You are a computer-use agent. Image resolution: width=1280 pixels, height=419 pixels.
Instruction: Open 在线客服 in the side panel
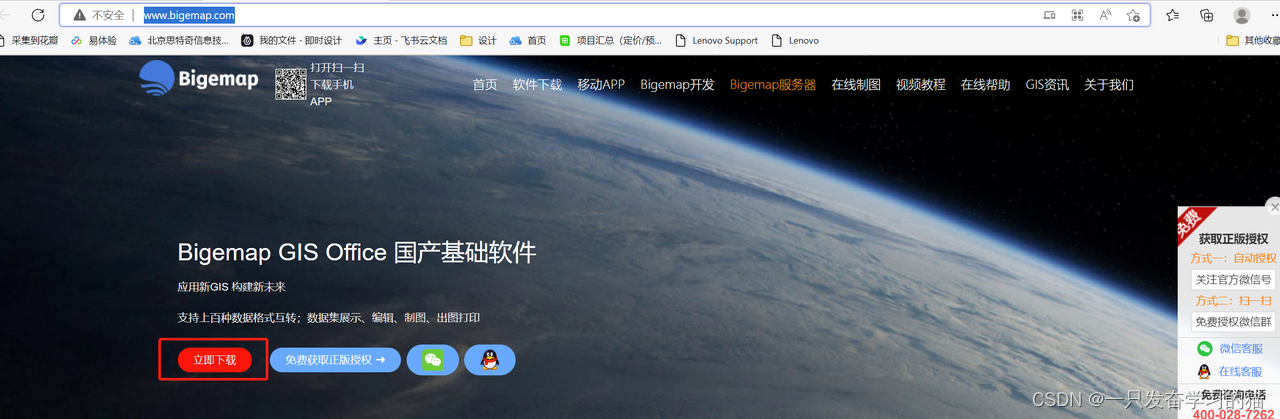tap(1230, 372)
